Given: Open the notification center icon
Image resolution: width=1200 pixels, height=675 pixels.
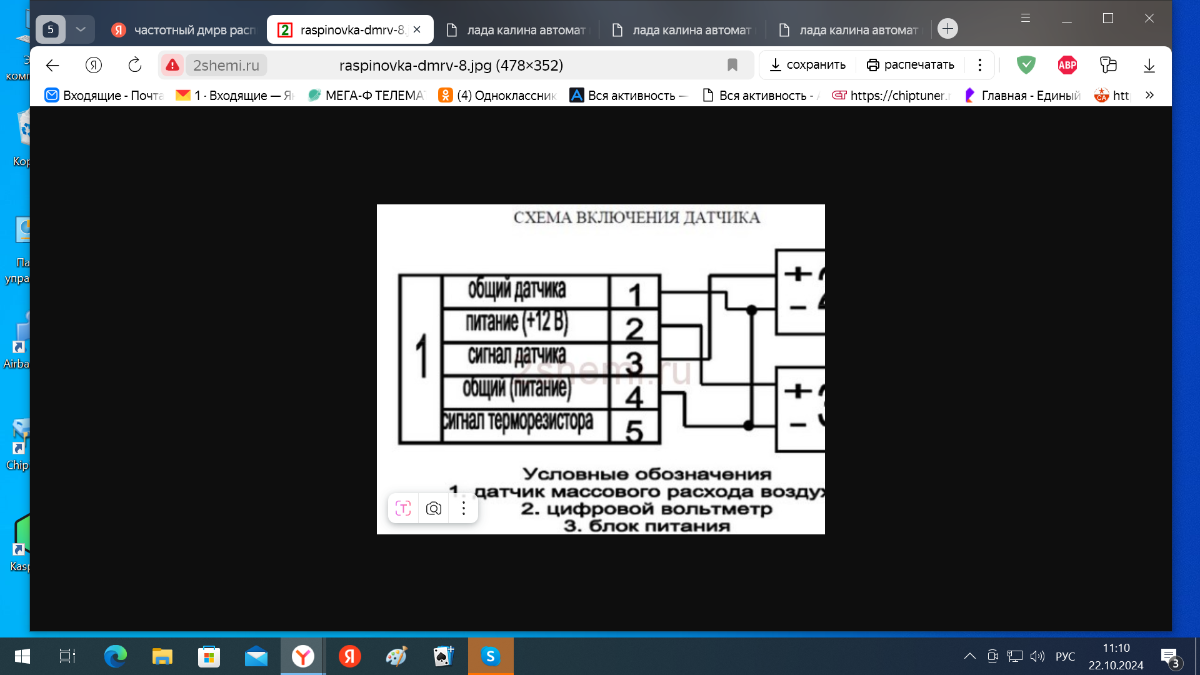Looking at the screenshot, I should pyautogui.click(x=1170, y=656).
